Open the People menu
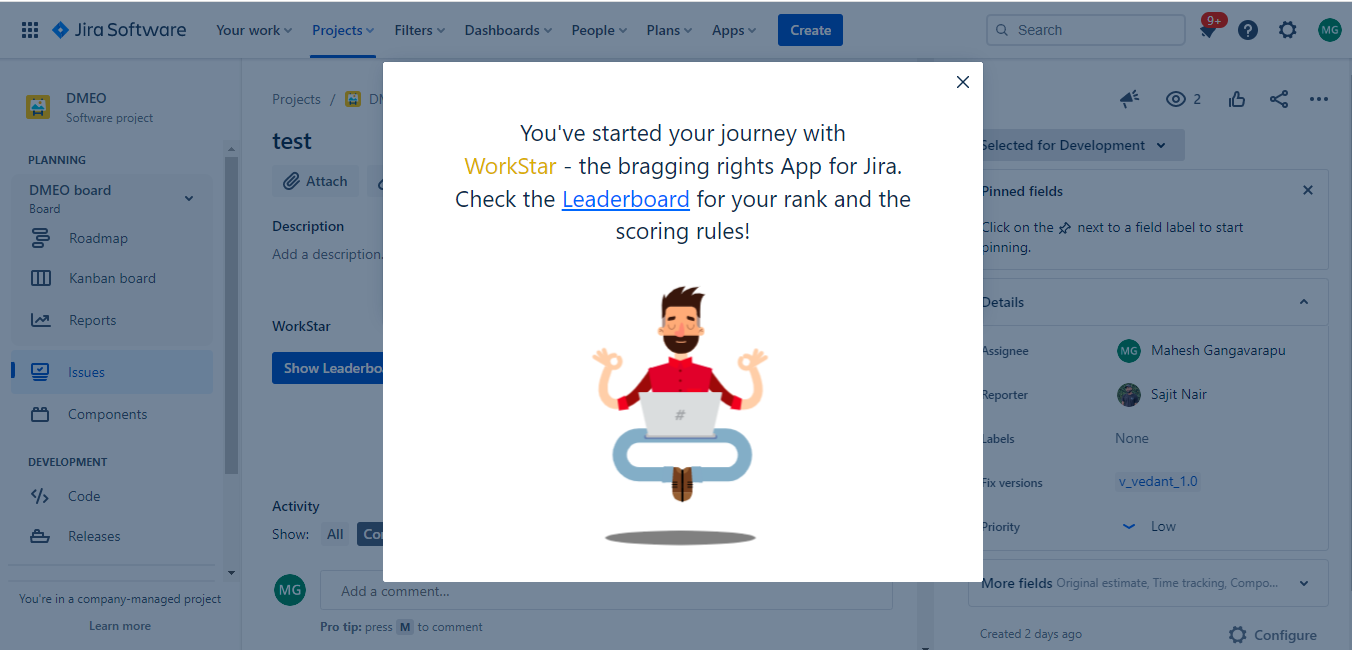 pyautogui.click(x=600, y=30)
